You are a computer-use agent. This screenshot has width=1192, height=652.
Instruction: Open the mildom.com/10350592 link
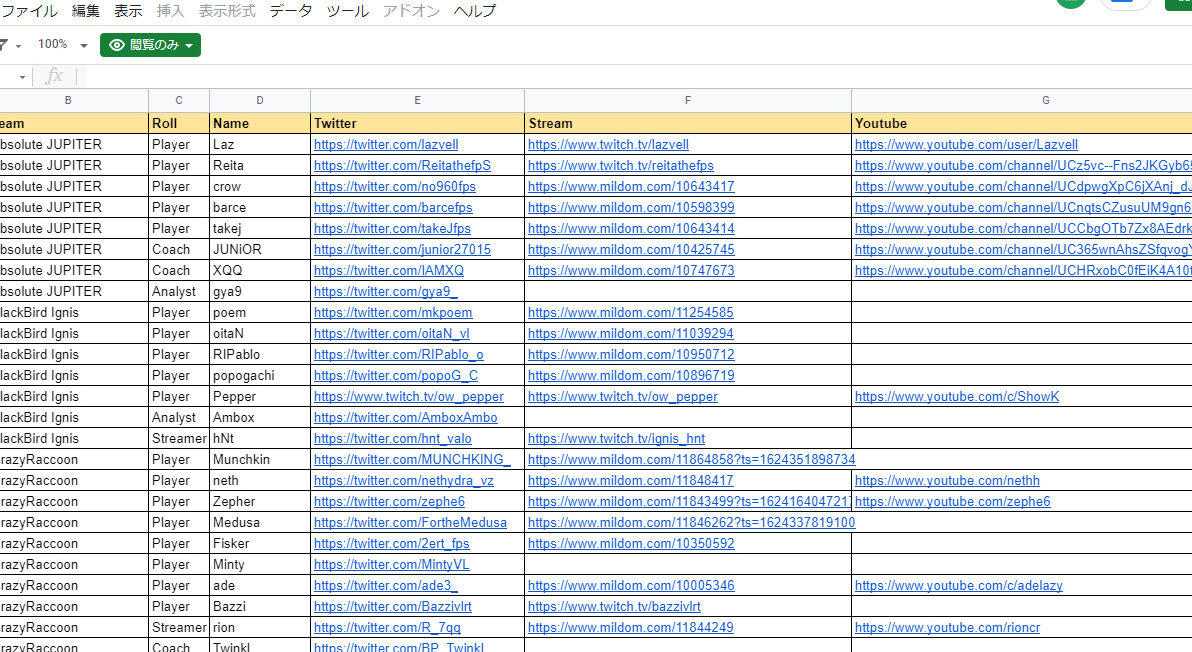click(631, 543)
